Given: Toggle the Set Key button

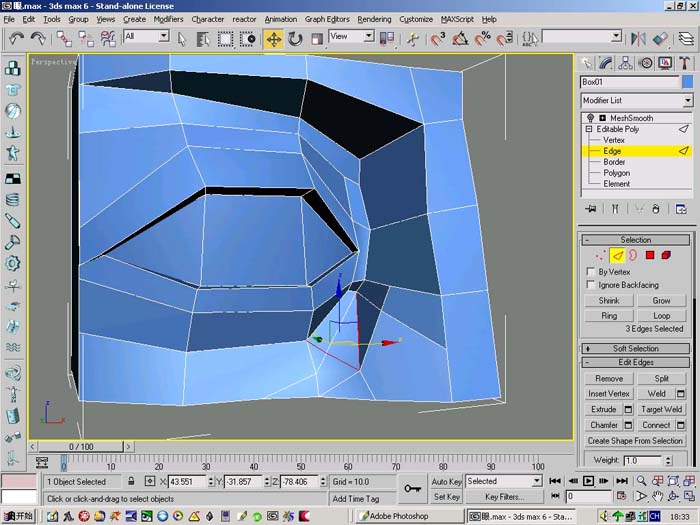Looking at the screenshot, I should [446, 496].
